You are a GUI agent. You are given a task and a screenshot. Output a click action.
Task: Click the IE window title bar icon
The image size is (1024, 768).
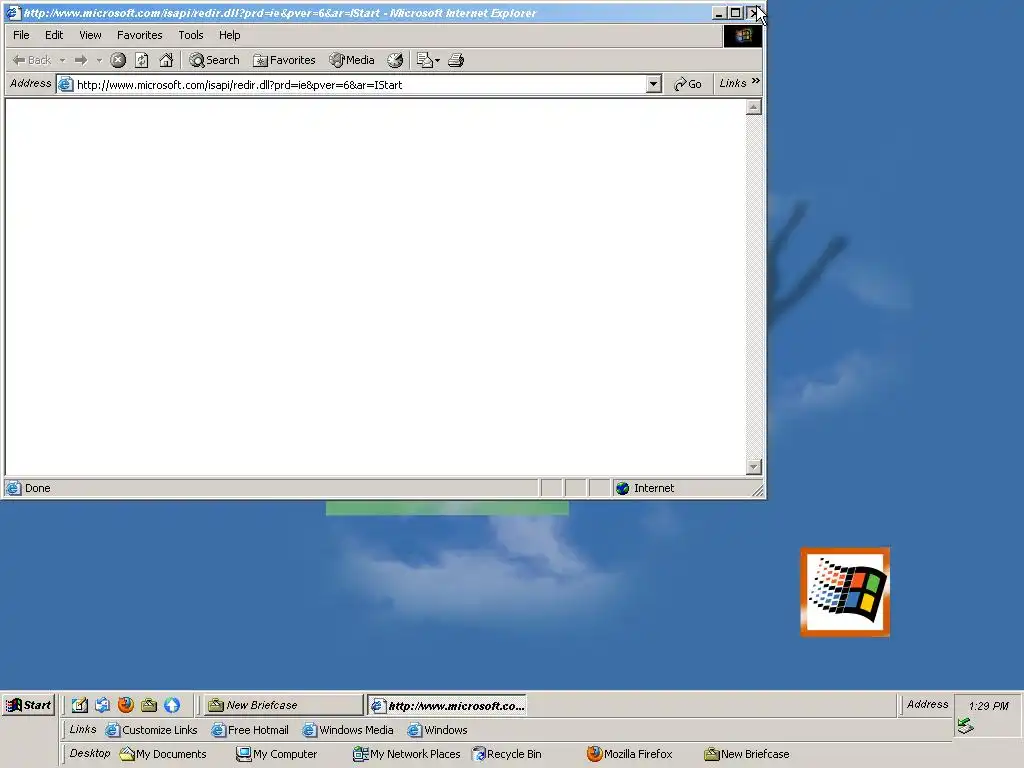click(x=13, y=12)
